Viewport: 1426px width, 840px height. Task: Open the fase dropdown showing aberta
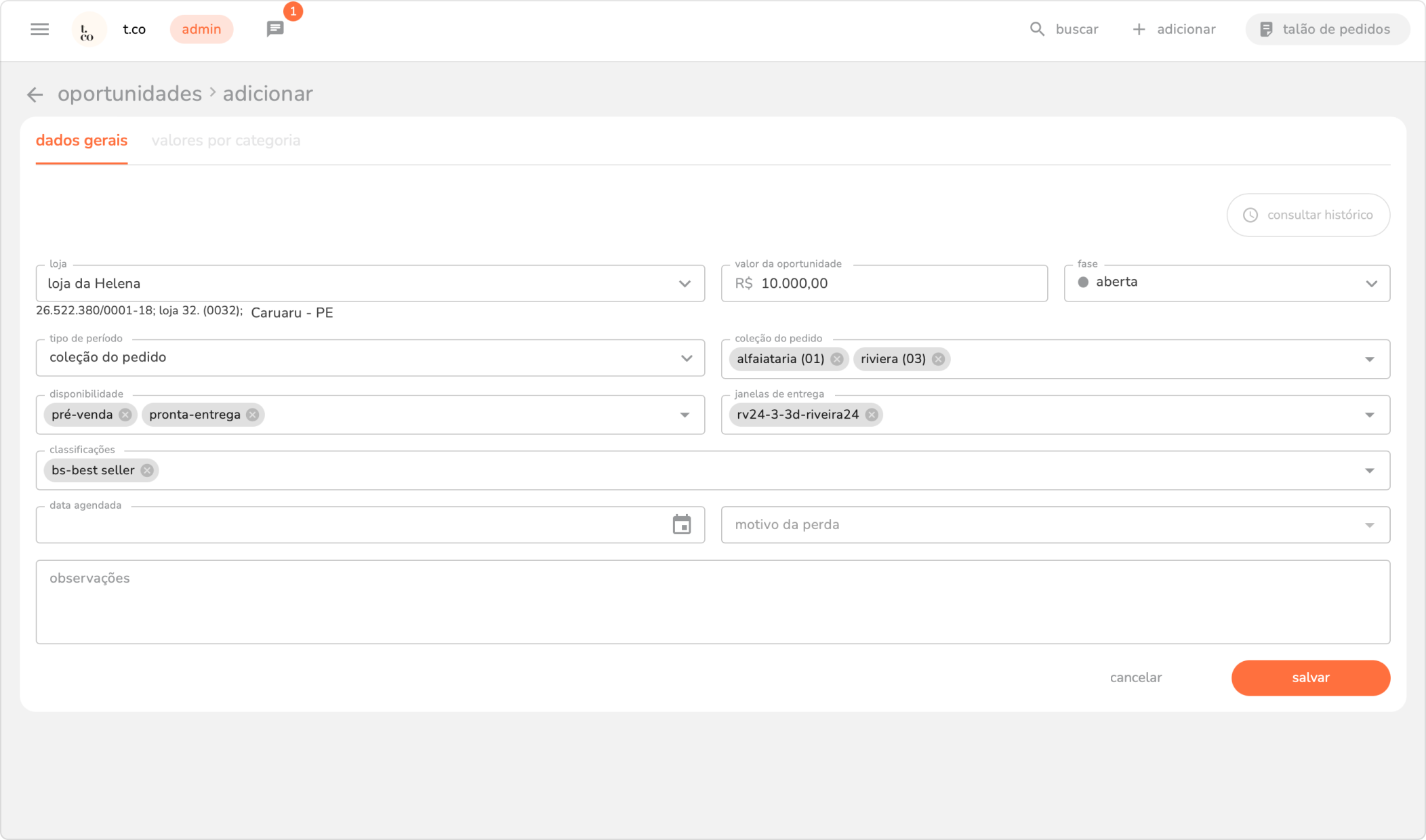(1371, 284)
